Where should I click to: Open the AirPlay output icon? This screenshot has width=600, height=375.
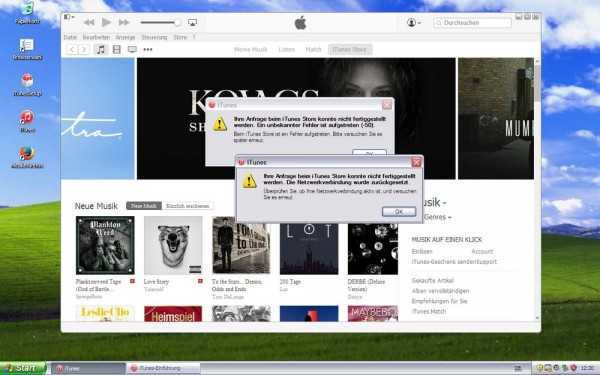point(192,23)
